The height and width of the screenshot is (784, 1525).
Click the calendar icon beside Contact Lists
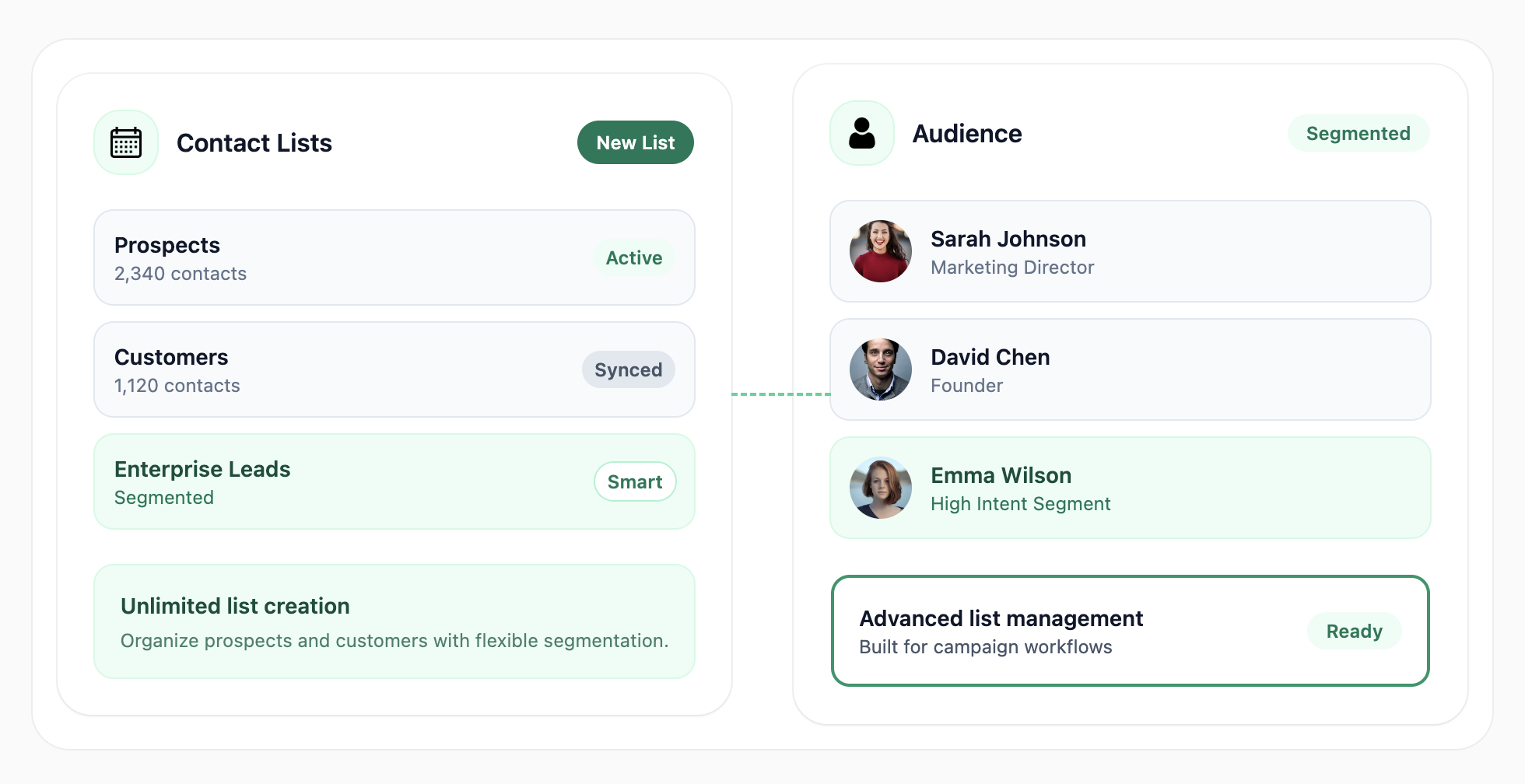[x=126, y=142]
